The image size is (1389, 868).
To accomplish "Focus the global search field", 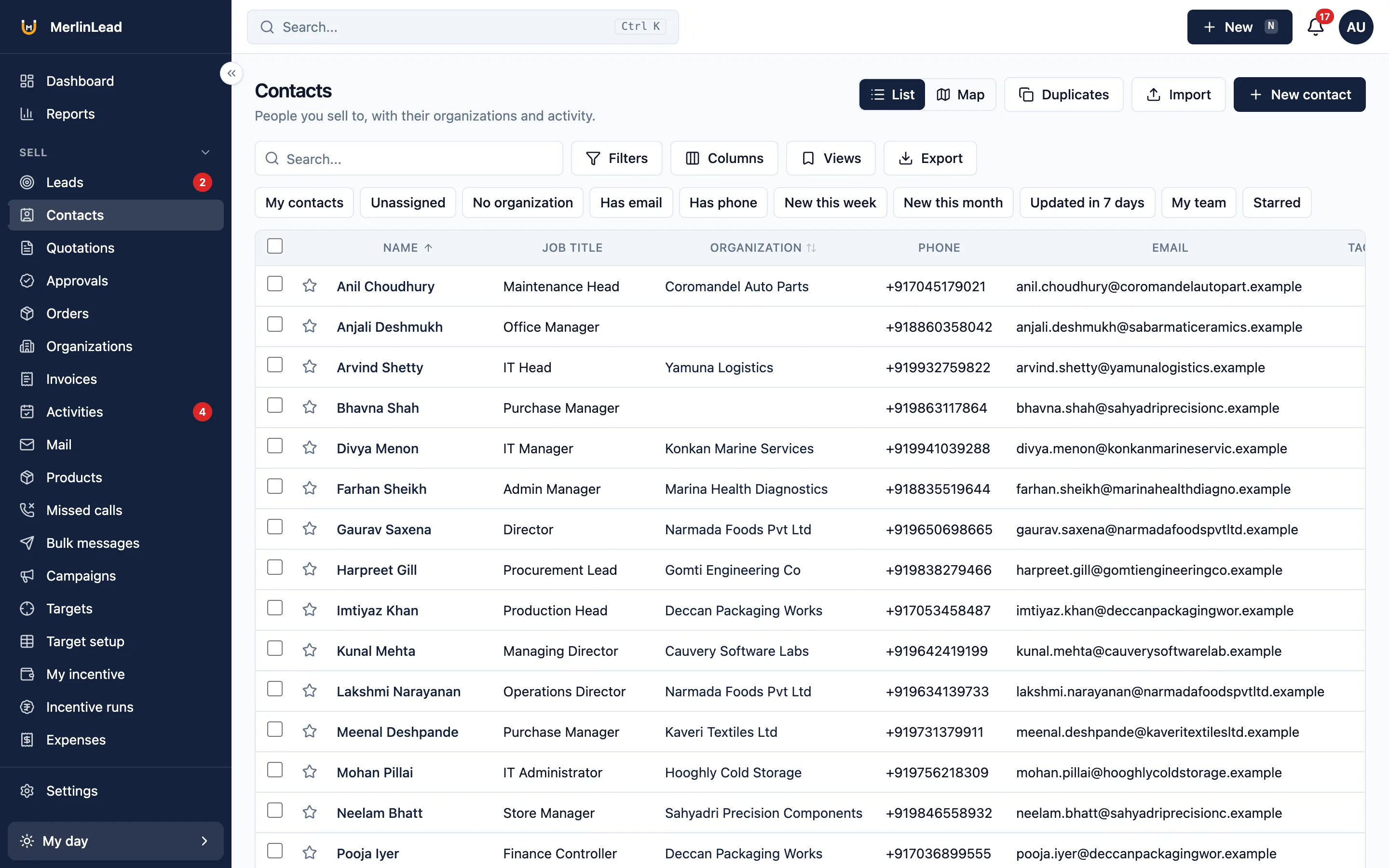I will pyautogui.click(x=463, y=27).
